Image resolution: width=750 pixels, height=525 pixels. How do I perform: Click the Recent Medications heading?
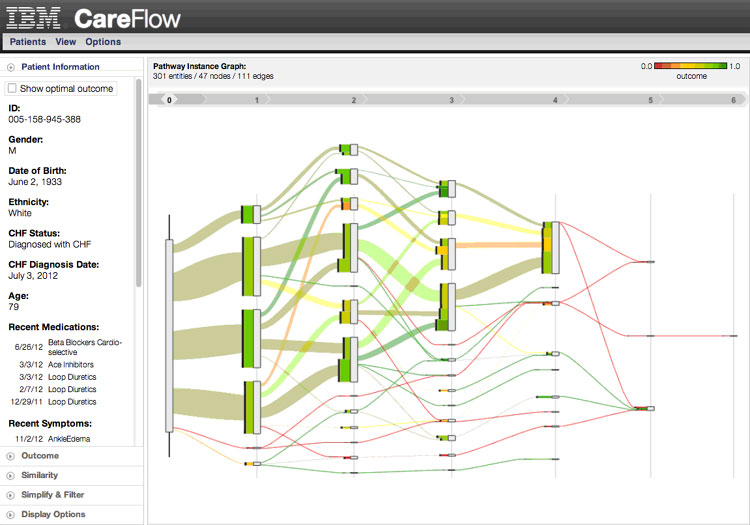click(x=54, y=327)
